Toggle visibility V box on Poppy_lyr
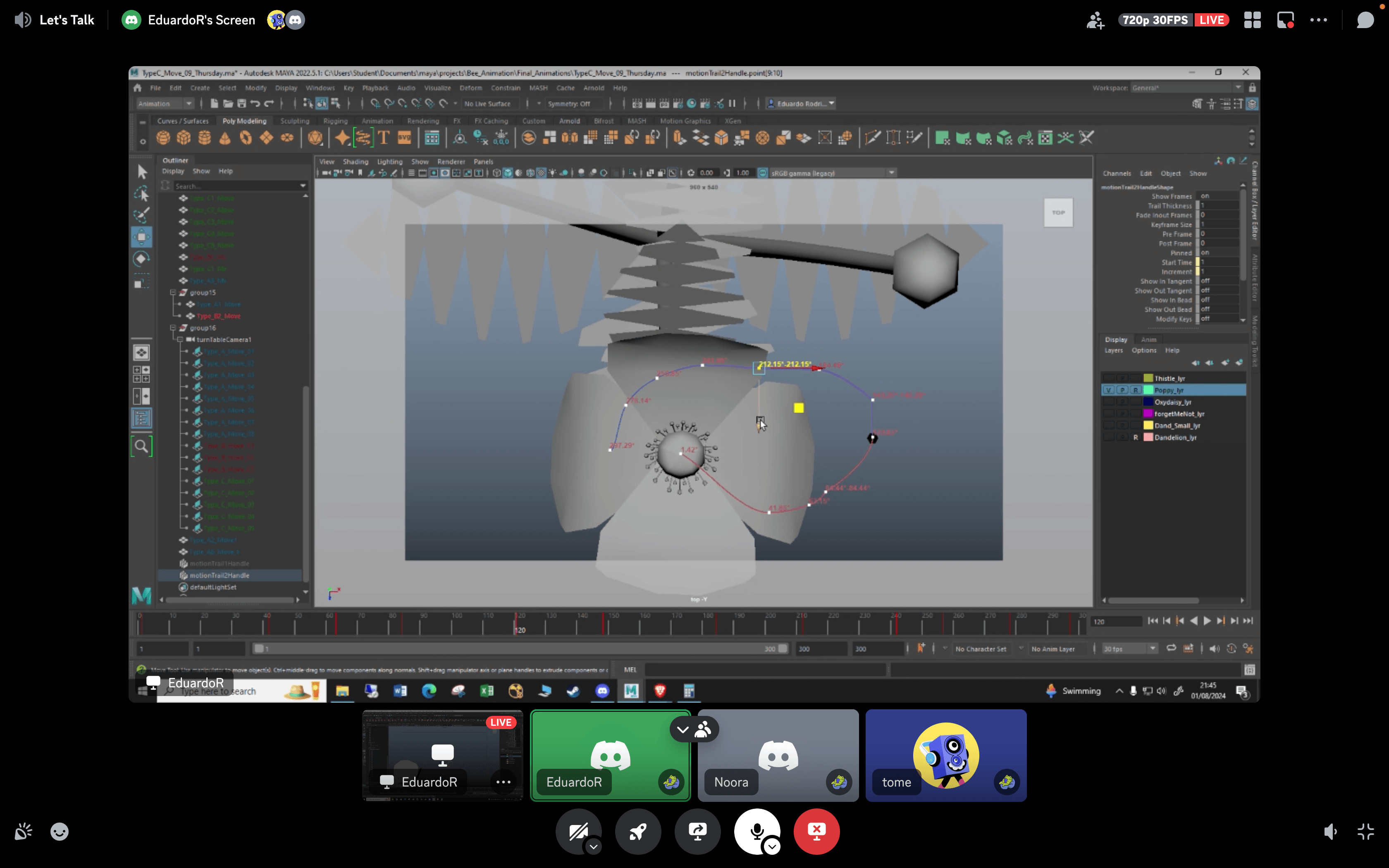This screenshot has height=868, width=1389. point(1108,390)
